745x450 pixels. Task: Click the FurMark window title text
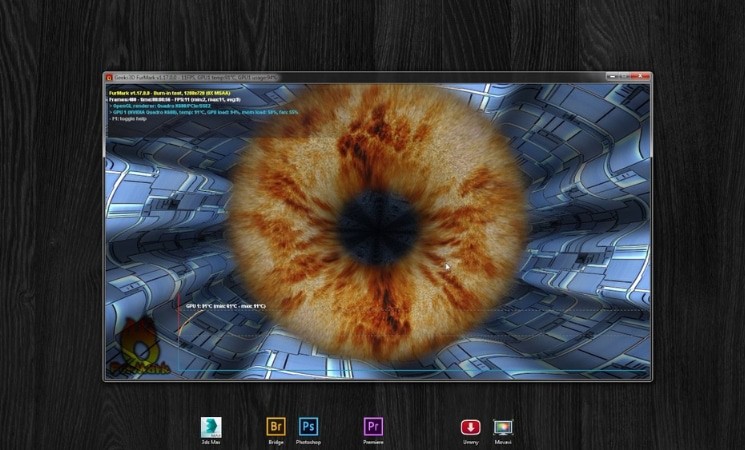(x=197, y=77)
